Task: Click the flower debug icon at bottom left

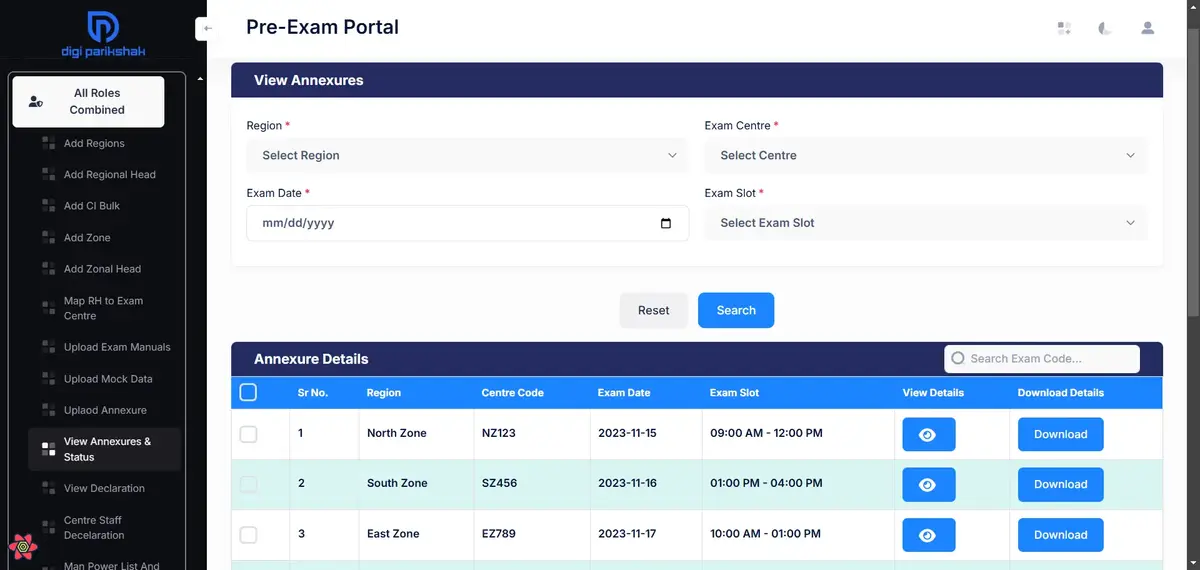Action: coord(23,547)
